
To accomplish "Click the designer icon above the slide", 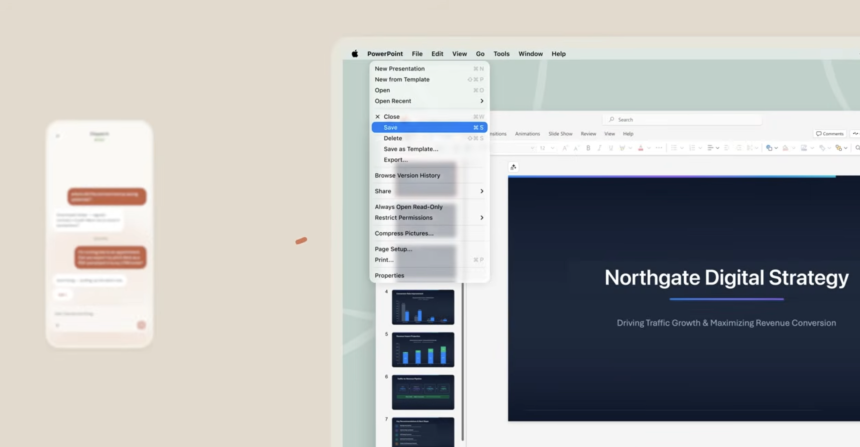I will pyautogui.click(x=513, y=167).
